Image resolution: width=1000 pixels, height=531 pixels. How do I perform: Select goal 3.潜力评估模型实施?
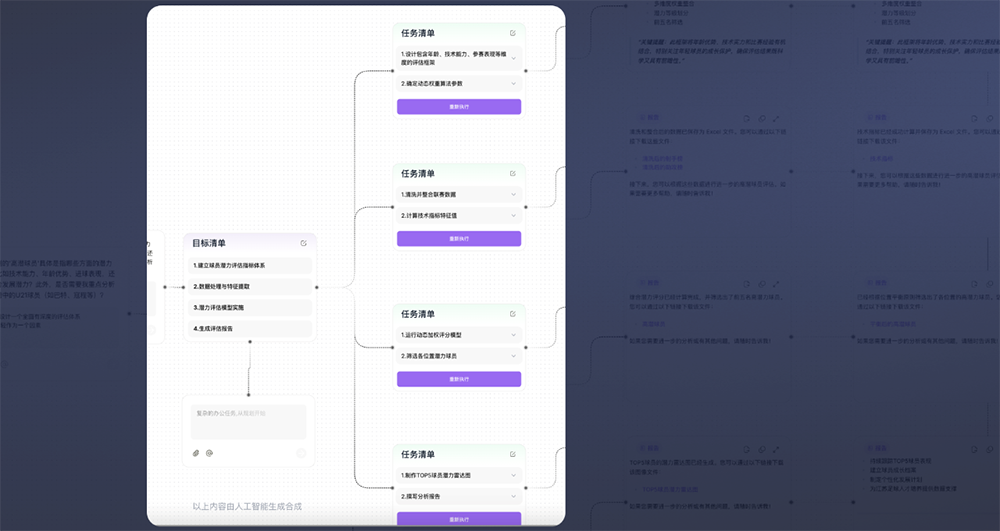(250, 307)
